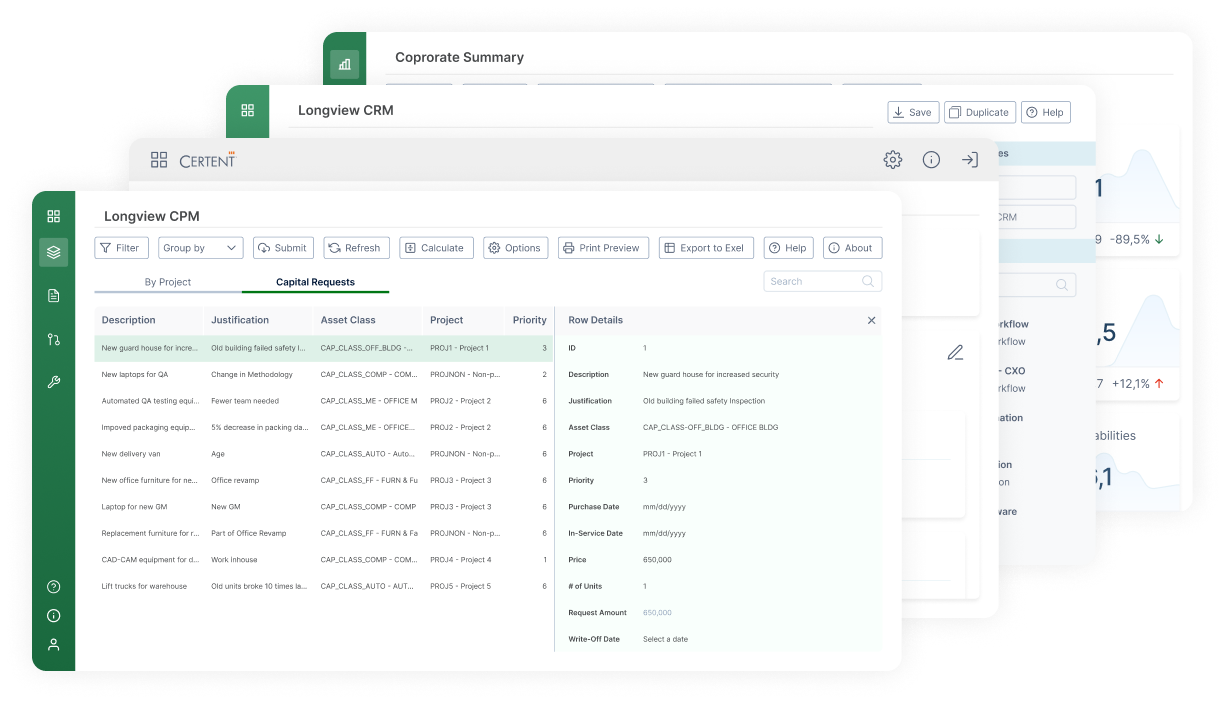Screen dimensions: 1225x703
Task: Open the Group by dropdown
Action: pyautogui.click(x=200, y=248)
